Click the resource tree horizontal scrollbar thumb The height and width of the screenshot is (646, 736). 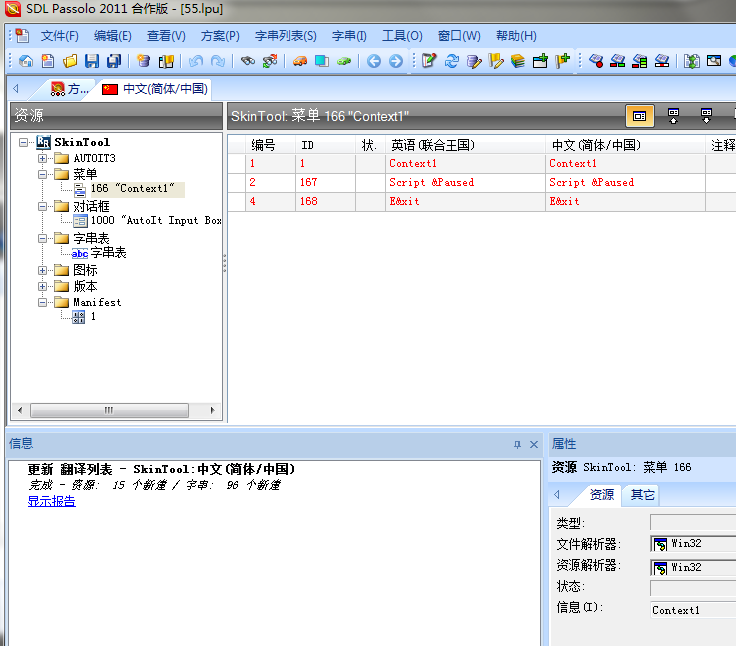click(109, 410)
